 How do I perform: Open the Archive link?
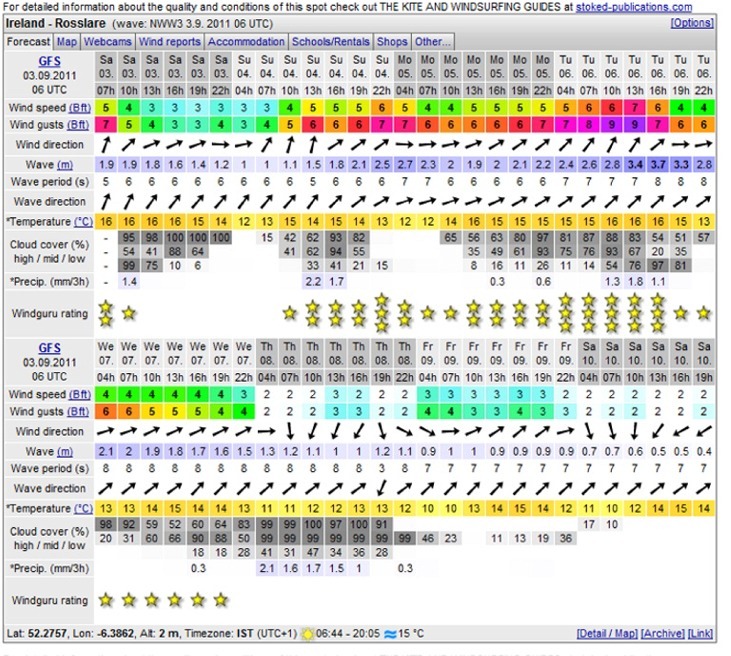coord(662,634)
